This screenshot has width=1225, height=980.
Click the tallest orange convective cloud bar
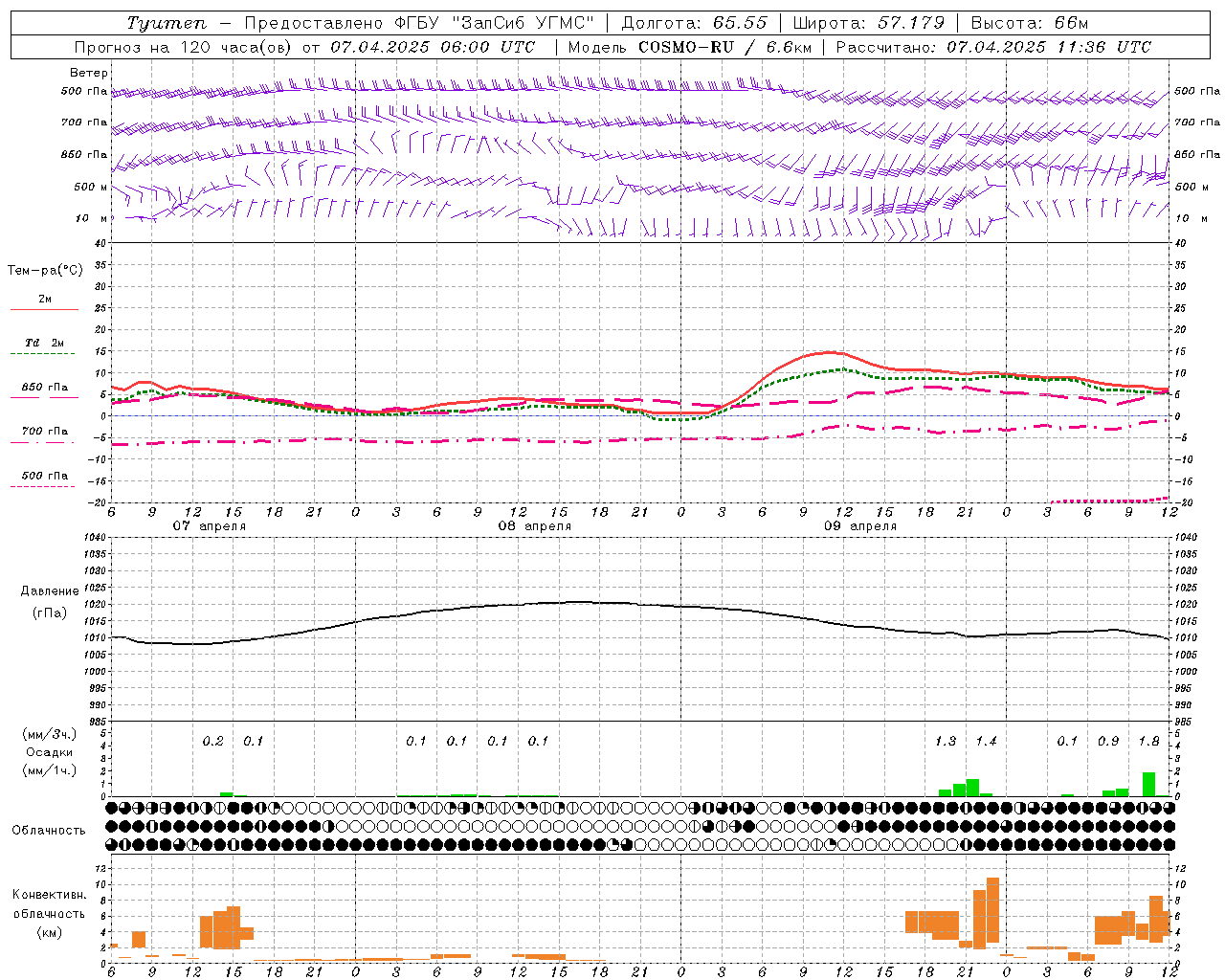coord(992,909)
